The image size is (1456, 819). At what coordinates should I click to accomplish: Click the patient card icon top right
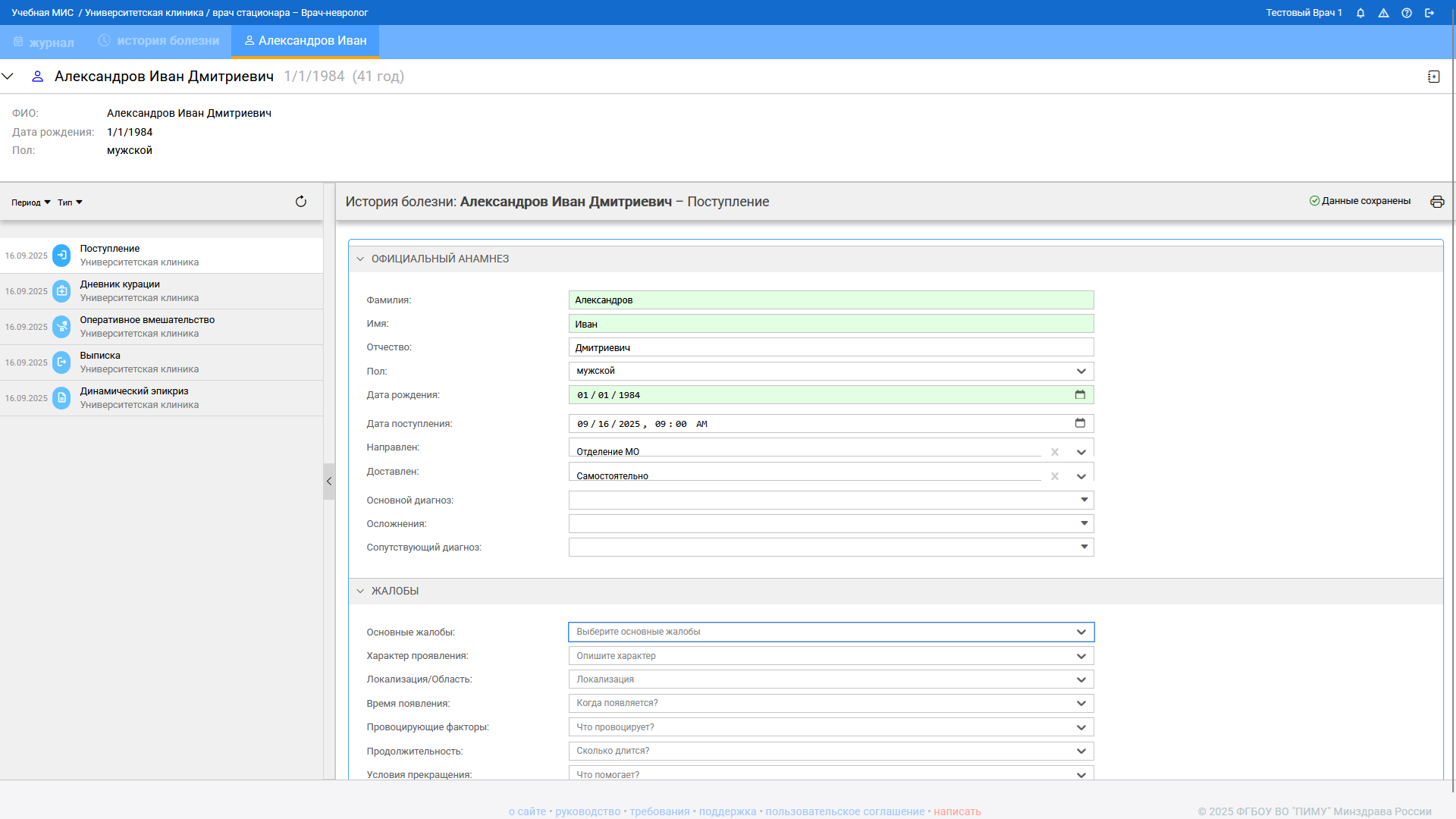coord(1433,77)
